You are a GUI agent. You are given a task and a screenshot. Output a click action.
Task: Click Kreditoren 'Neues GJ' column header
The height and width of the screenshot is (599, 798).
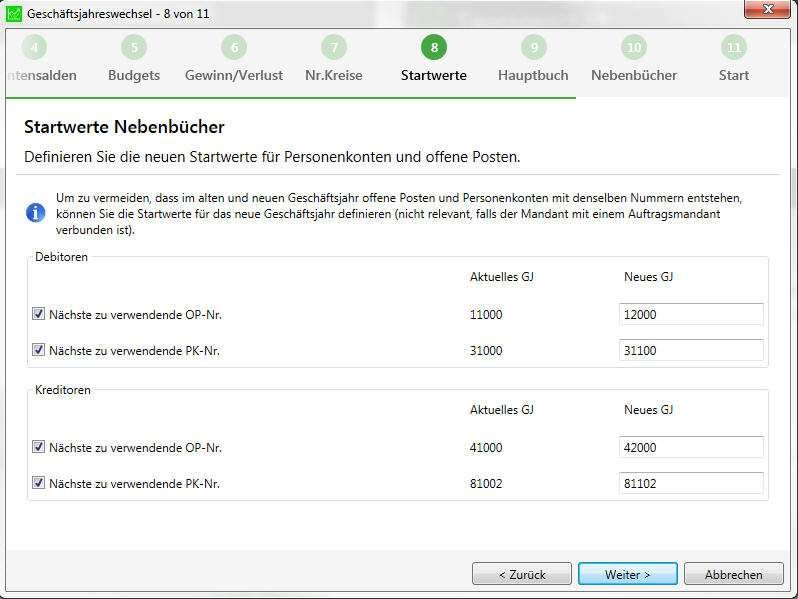pos(648,410)
